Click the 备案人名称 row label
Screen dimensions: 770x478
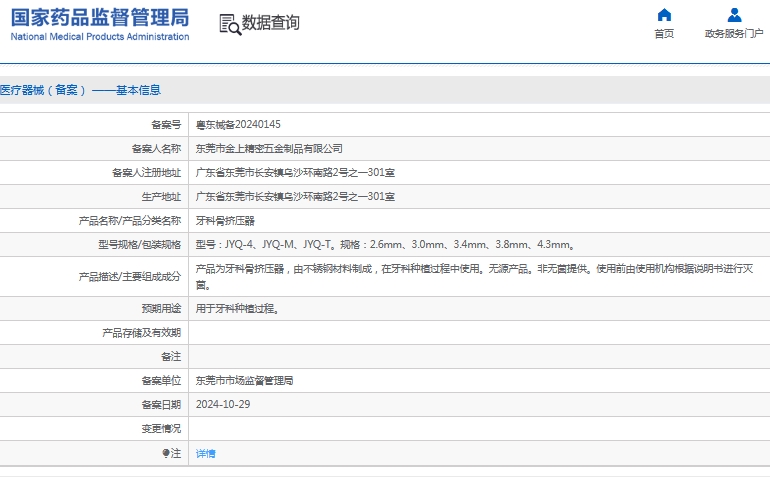click(156, 149)
